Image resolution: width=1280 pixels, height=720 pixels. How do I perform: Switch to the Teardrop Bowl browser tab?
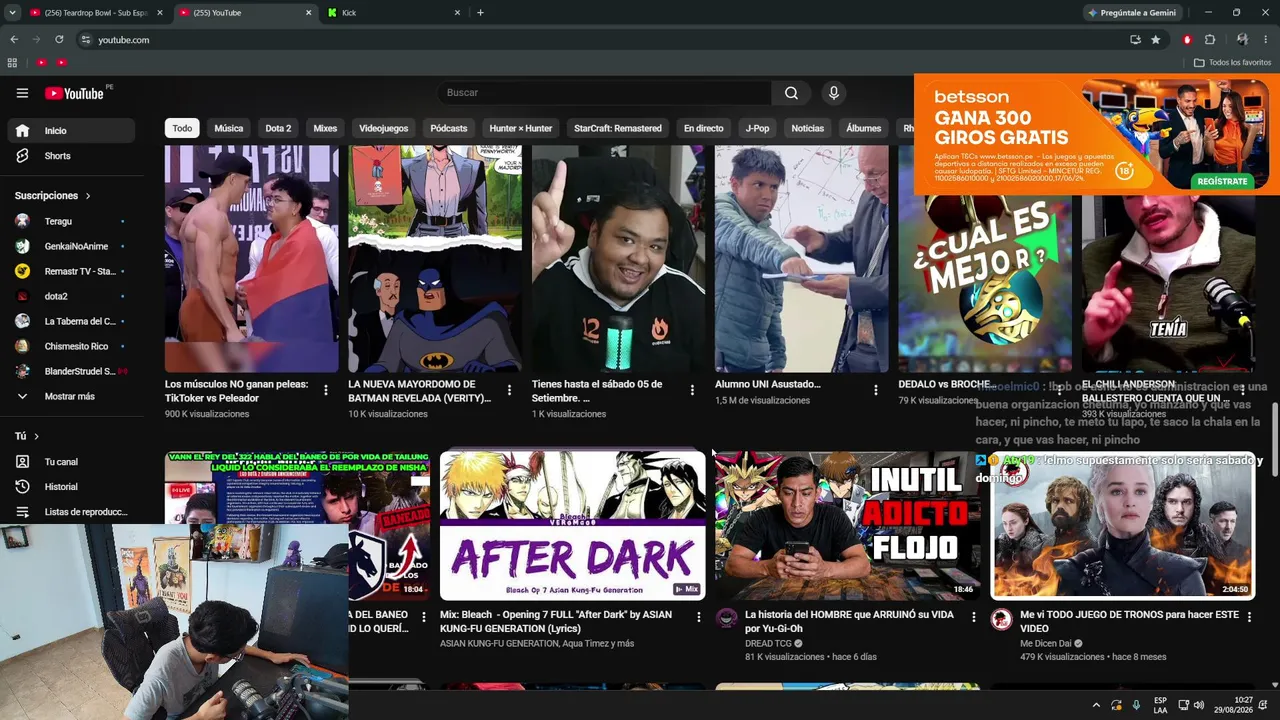[96, 13]
